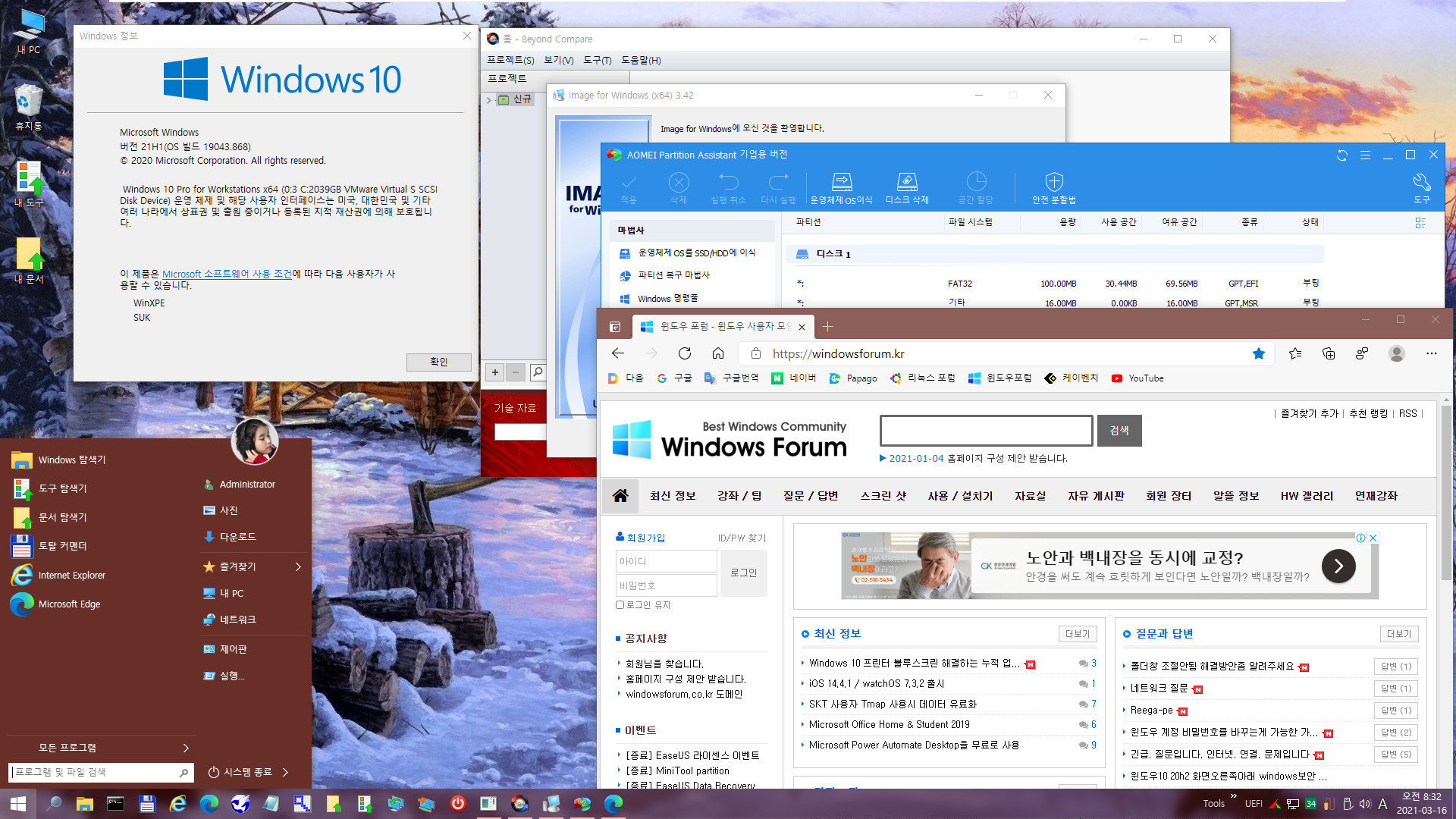Open the Edge favorites list icon

(x=1295, y=353)
